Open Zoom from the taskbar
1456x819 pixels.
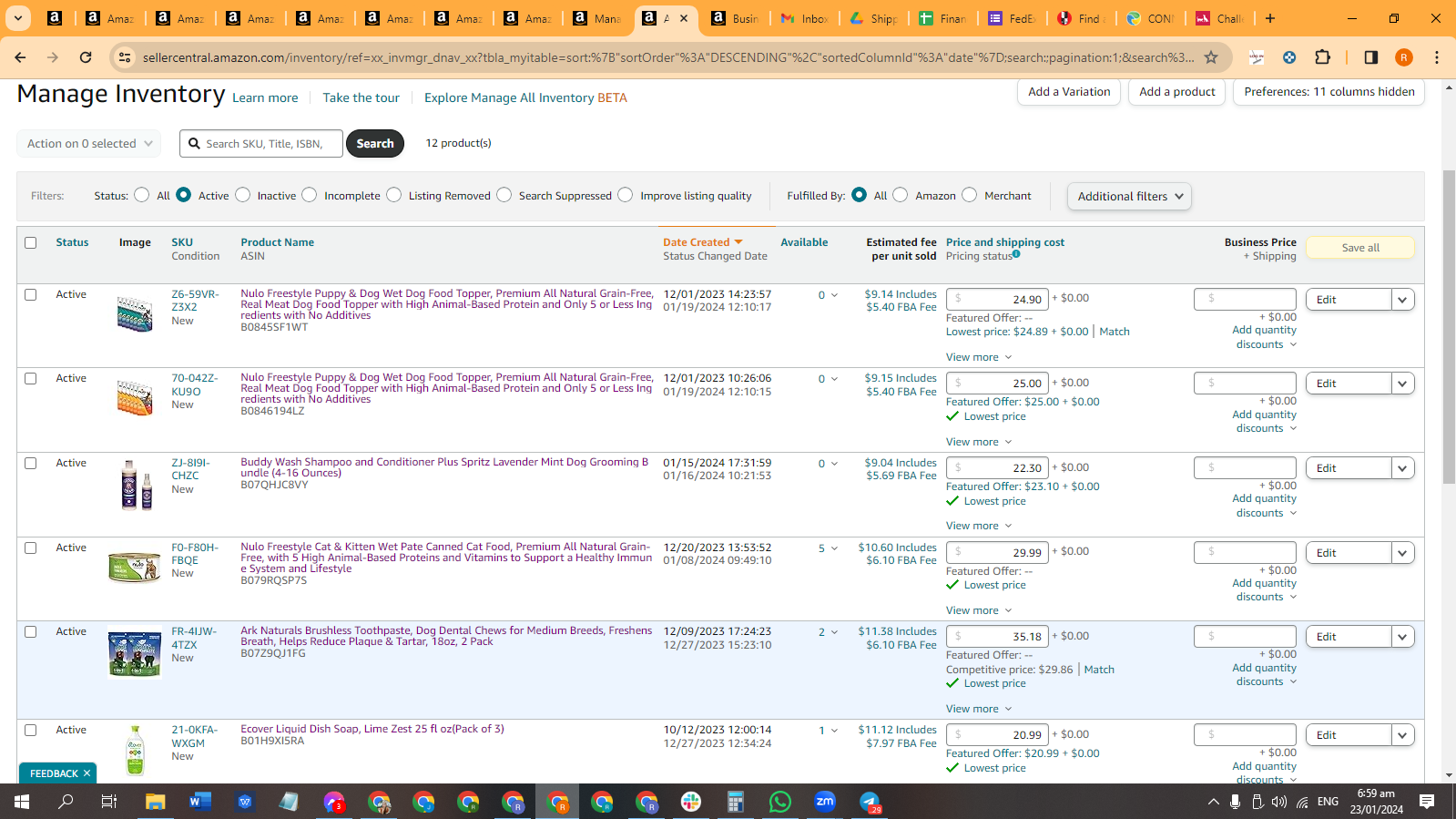[x=825, y=802]
